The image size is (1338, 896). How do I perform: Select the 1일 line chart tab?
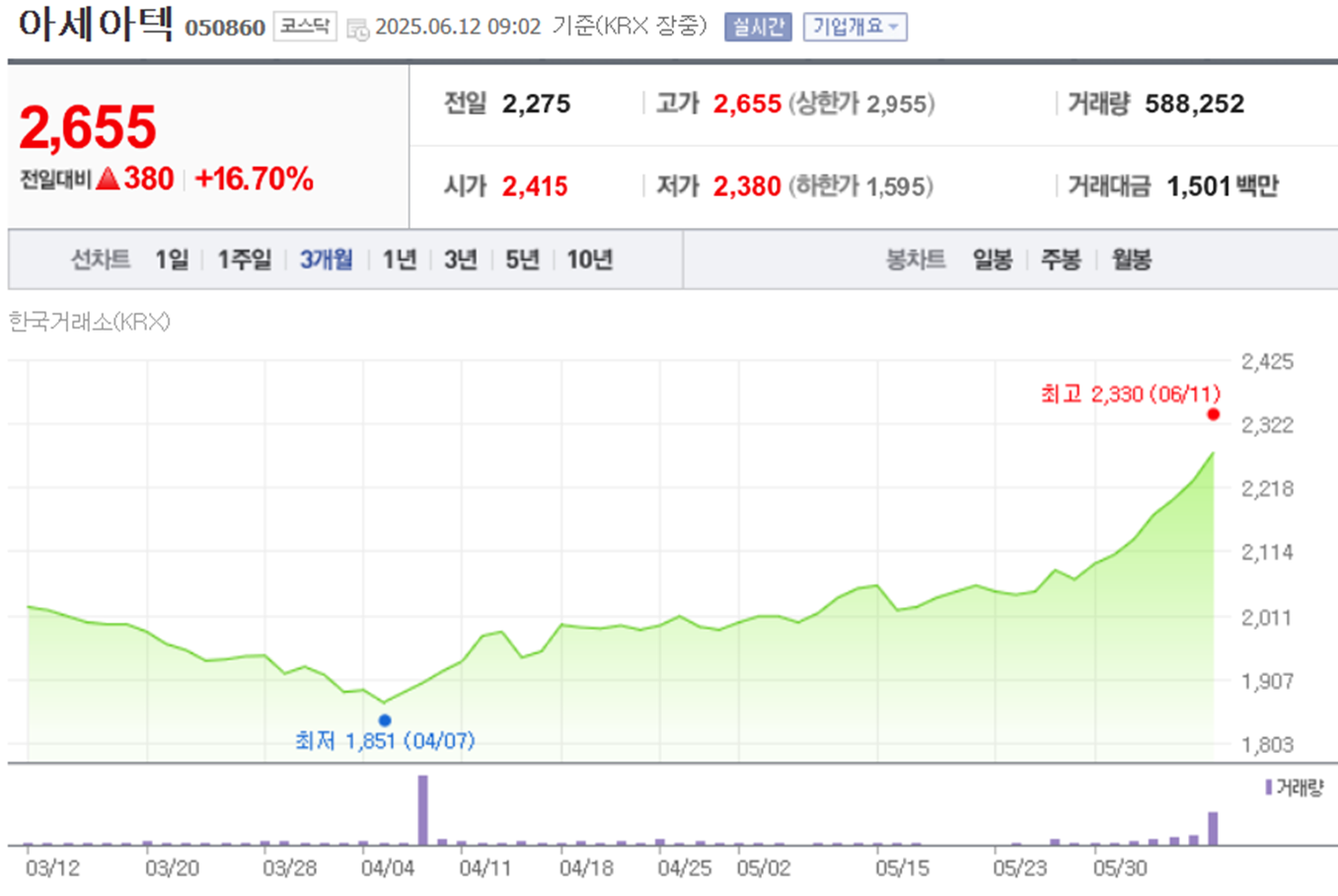(x=172, y=260)
